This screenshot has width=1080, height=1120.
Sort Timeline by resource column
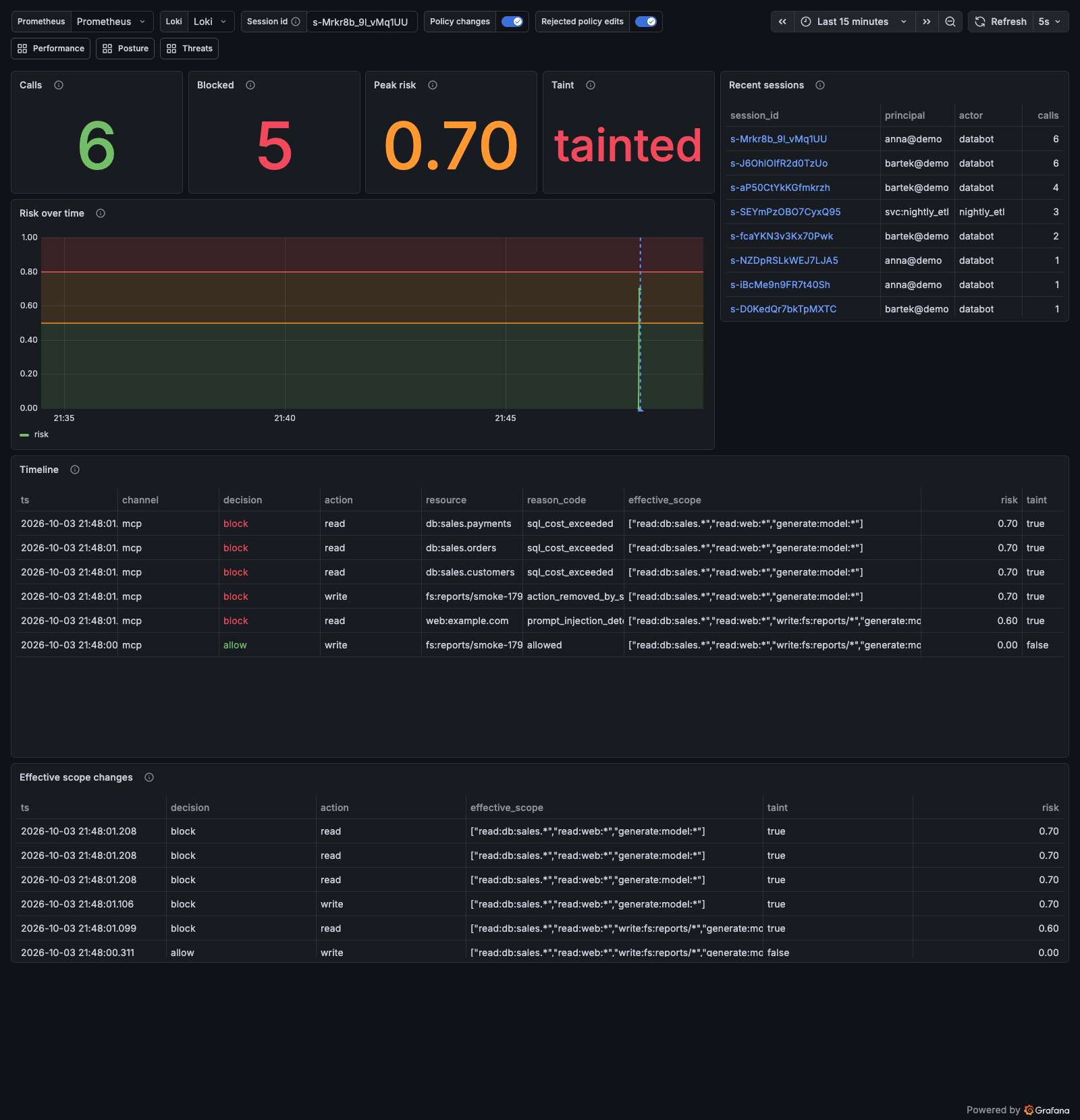click(446, 500)
